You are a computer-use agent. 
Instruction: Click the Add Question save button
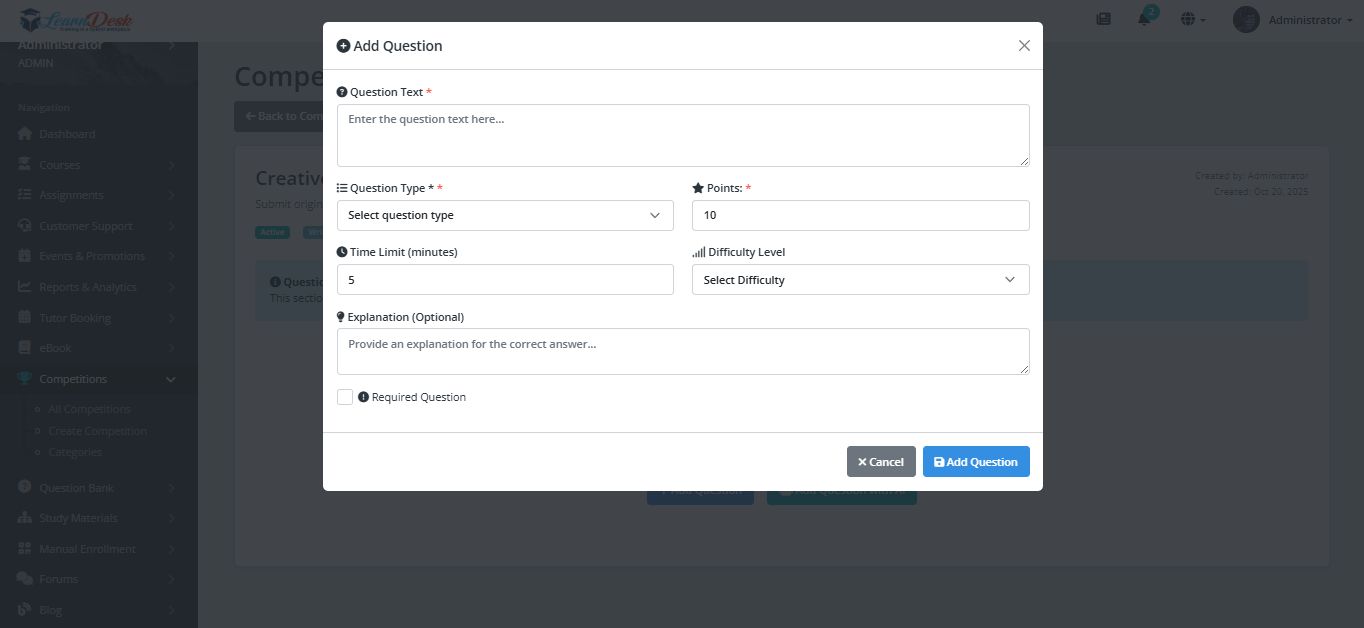pyautogui.click(x=976, y=462)
